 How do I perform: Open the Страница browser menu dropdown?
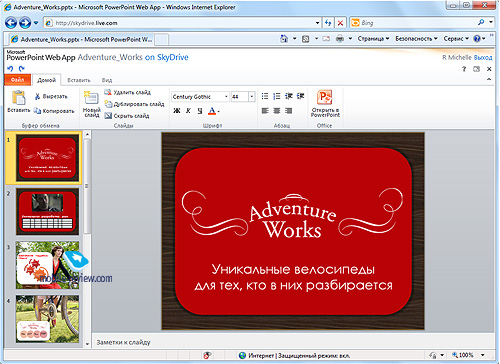(373, 39)
